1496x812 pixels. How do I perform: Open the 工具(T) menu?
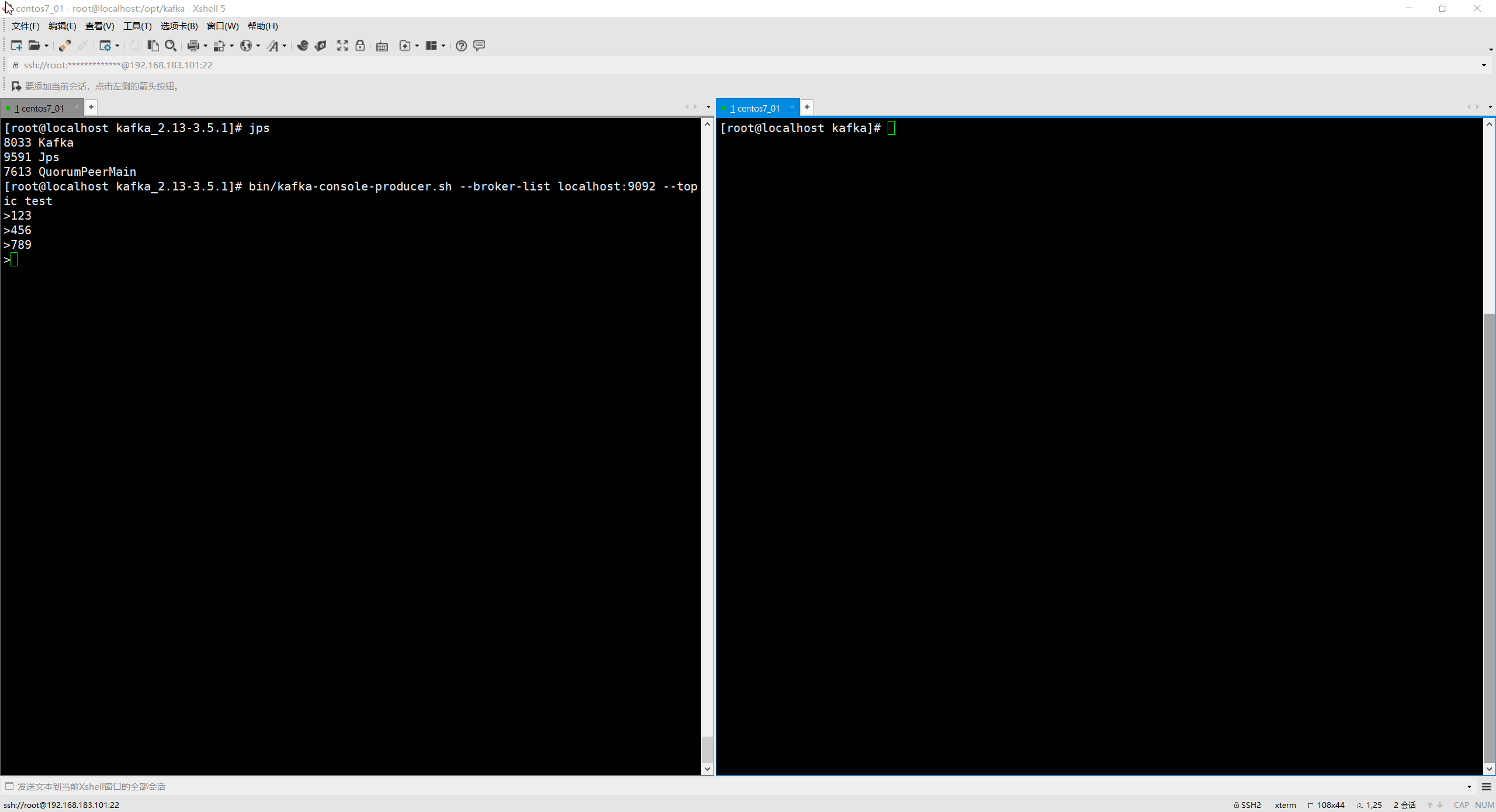pyautogui.click(x=137, y=26)
